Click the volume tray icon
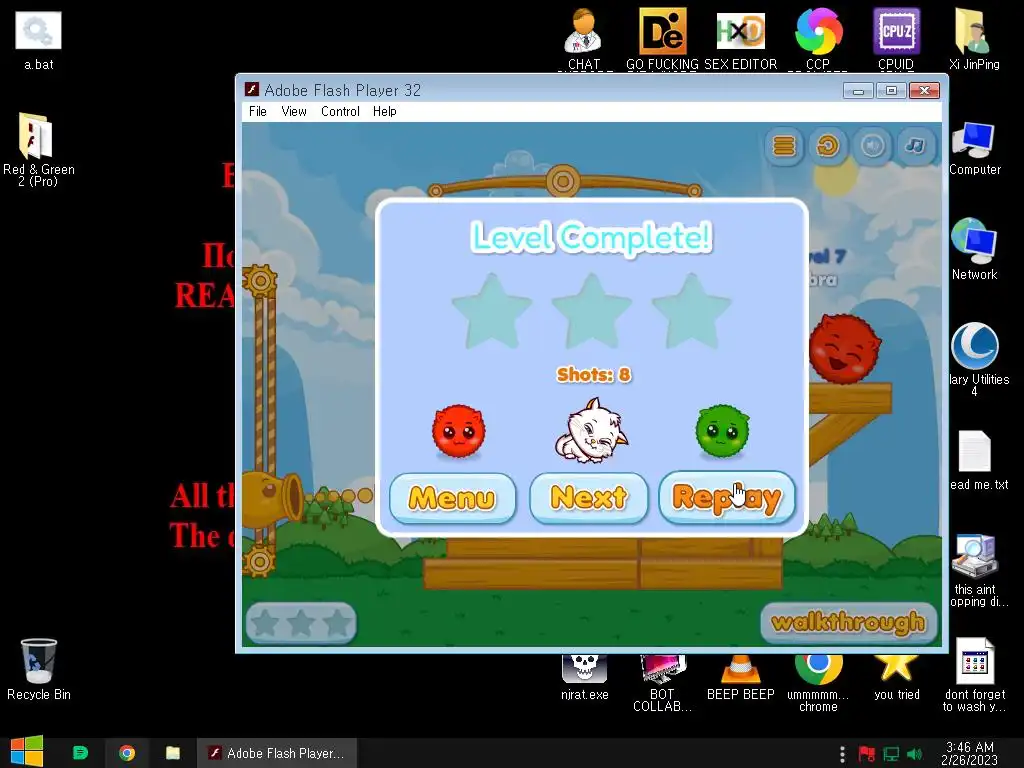The height and width of the screenshot is (768, 1024). pos(914,754)
